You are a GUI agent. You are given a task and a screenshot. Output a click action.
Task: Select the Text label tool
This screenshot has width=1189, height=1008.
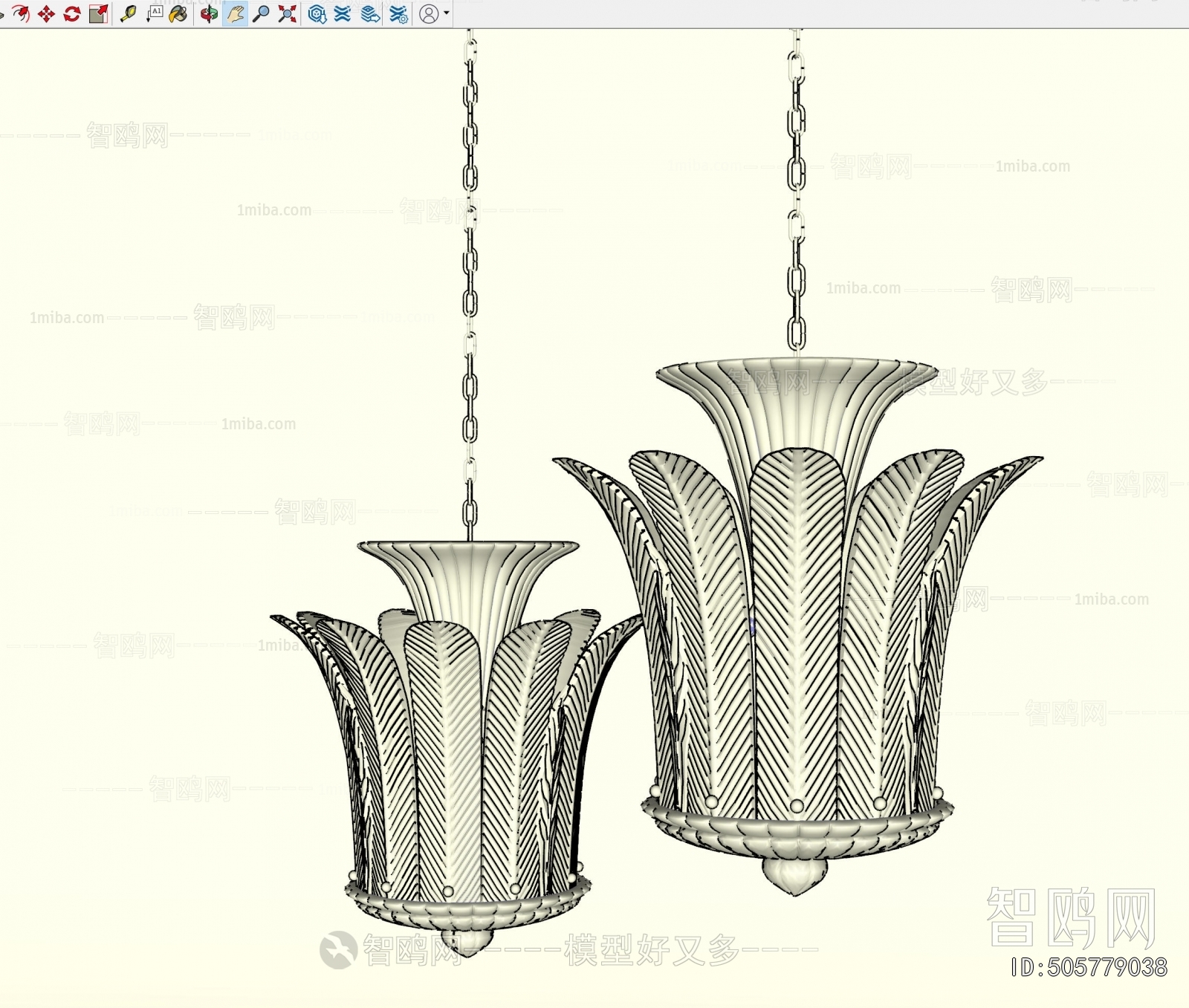pyautogui.click(x=155, y=13)
